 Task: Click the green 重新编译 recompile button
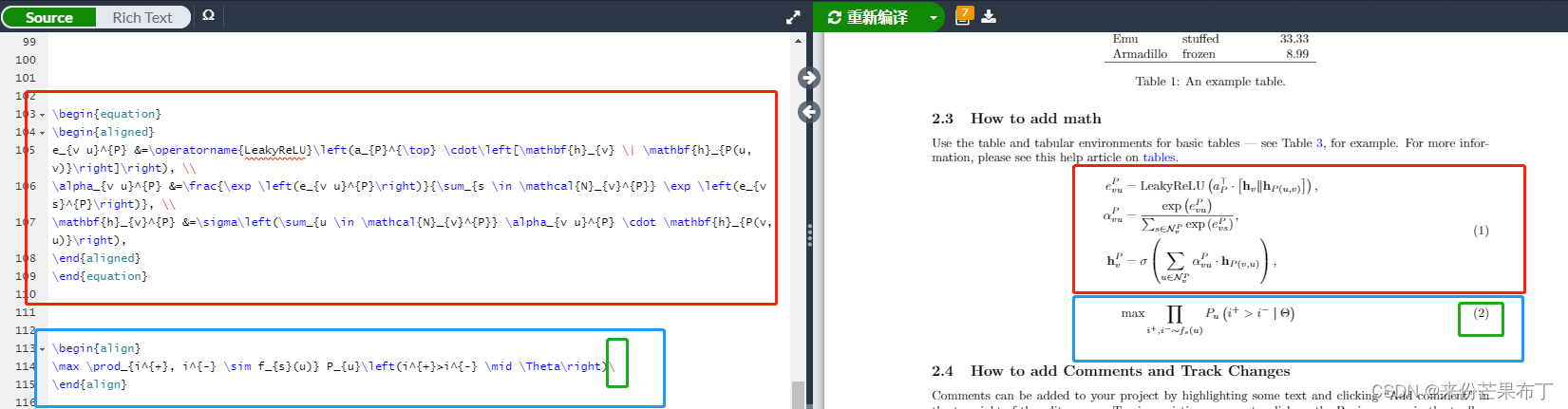pos(868,17)
